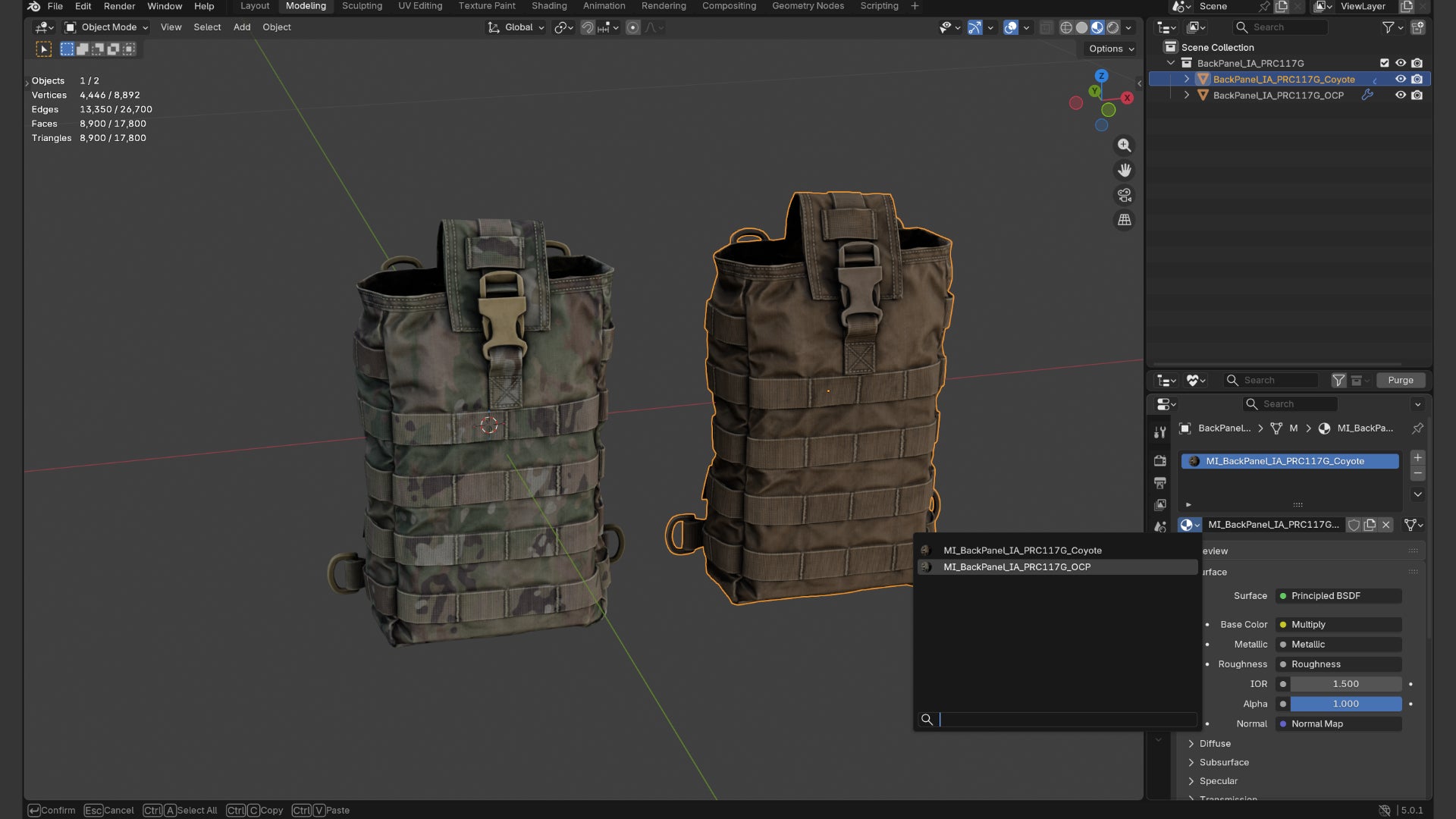
Task: Open the Shading workspace tab
Action: pos(549,6)
